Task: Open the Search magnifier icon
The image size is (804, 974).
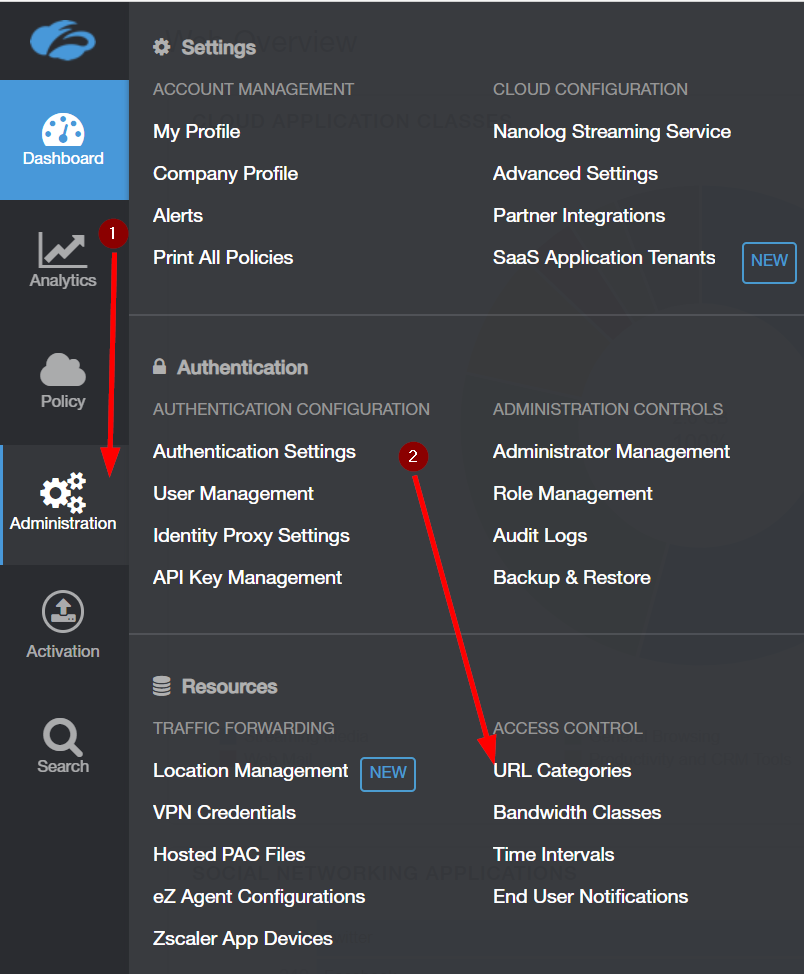Action: pyautogui.click(x=63, y=737)
